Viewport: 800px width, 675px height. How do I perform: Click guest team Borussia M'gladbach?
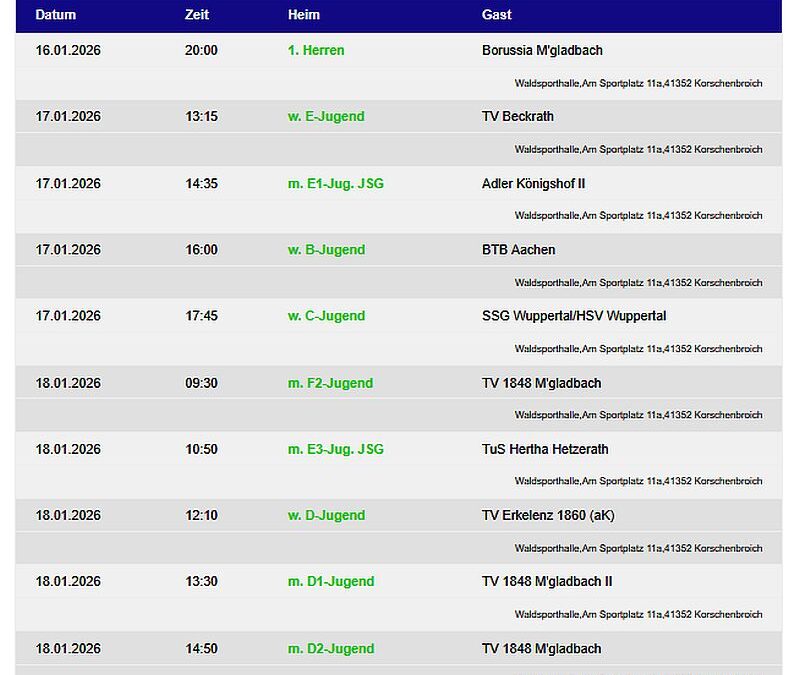pyautogui.click(x=542, y=50)
